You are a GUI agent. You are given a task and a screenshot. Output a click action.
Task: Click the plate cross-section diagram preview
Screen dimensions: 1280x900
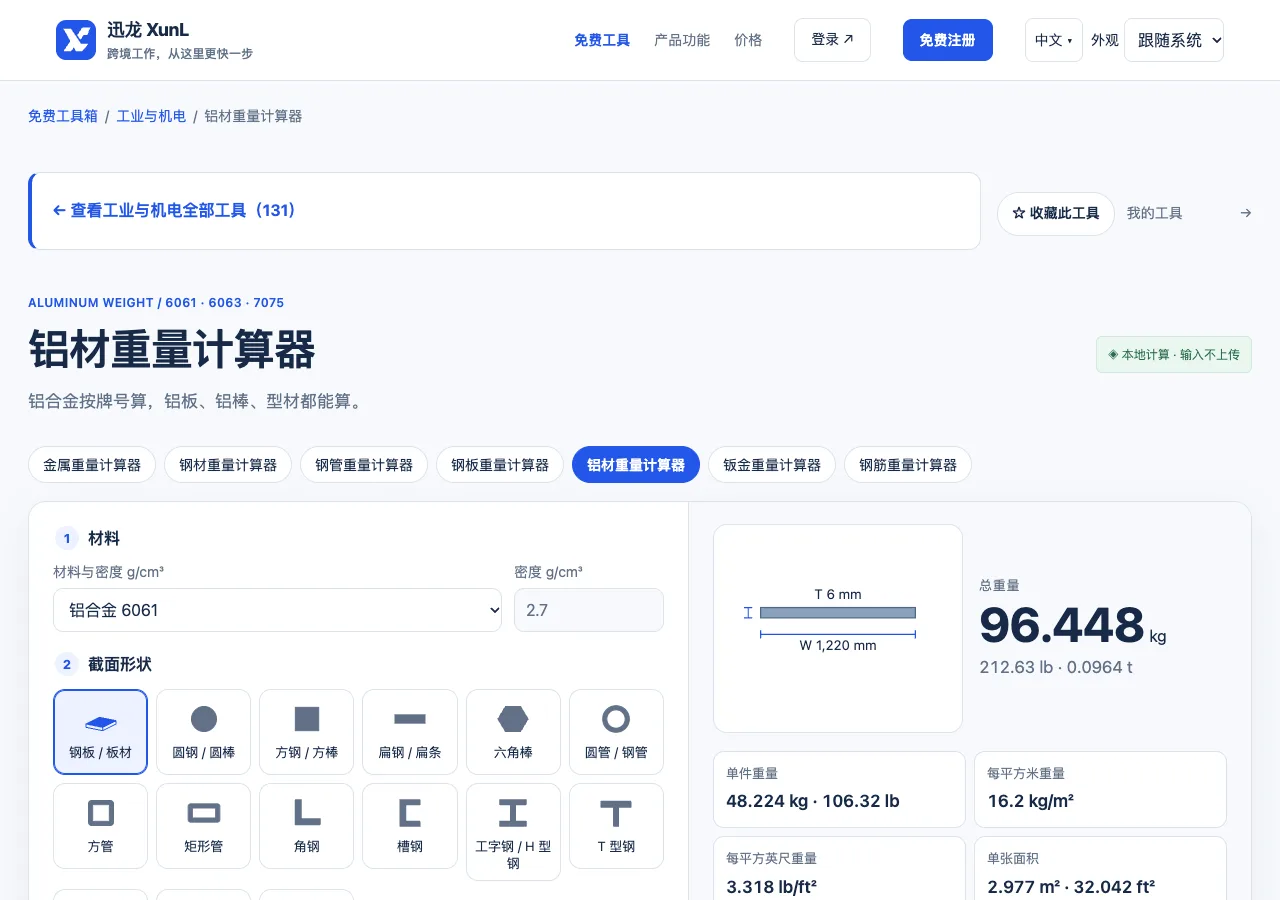(x=838, y=628)
